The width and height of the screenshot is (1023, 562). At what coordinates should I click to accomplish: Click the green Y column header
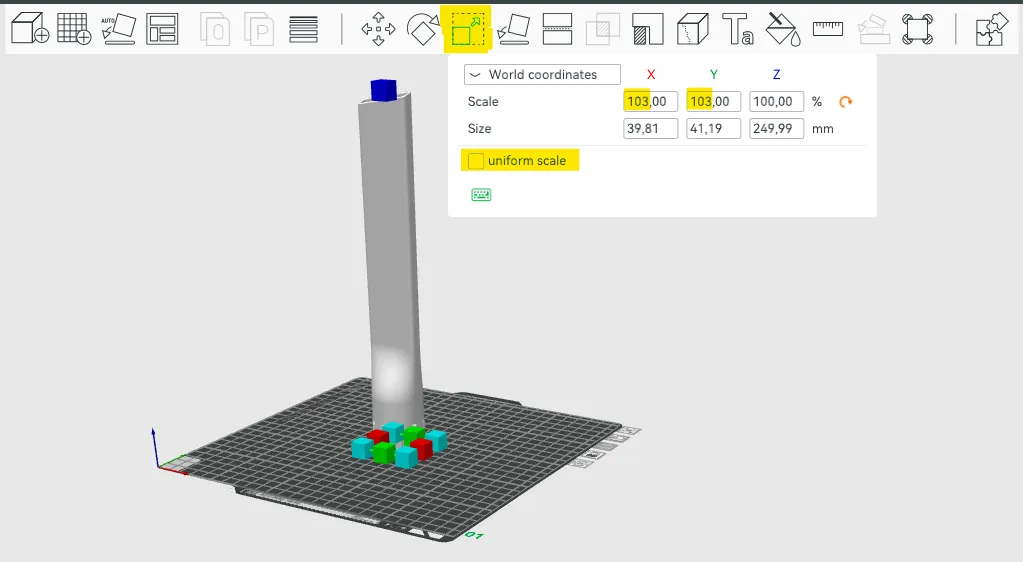point(713,74)
